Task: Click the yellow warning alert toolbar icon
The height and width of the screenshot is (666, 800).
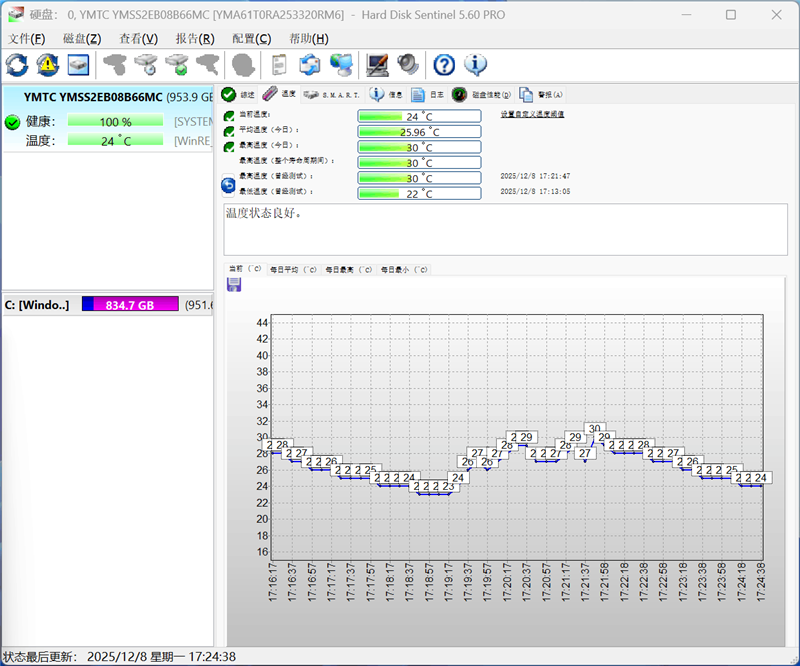Action: (x=48, y=65)
